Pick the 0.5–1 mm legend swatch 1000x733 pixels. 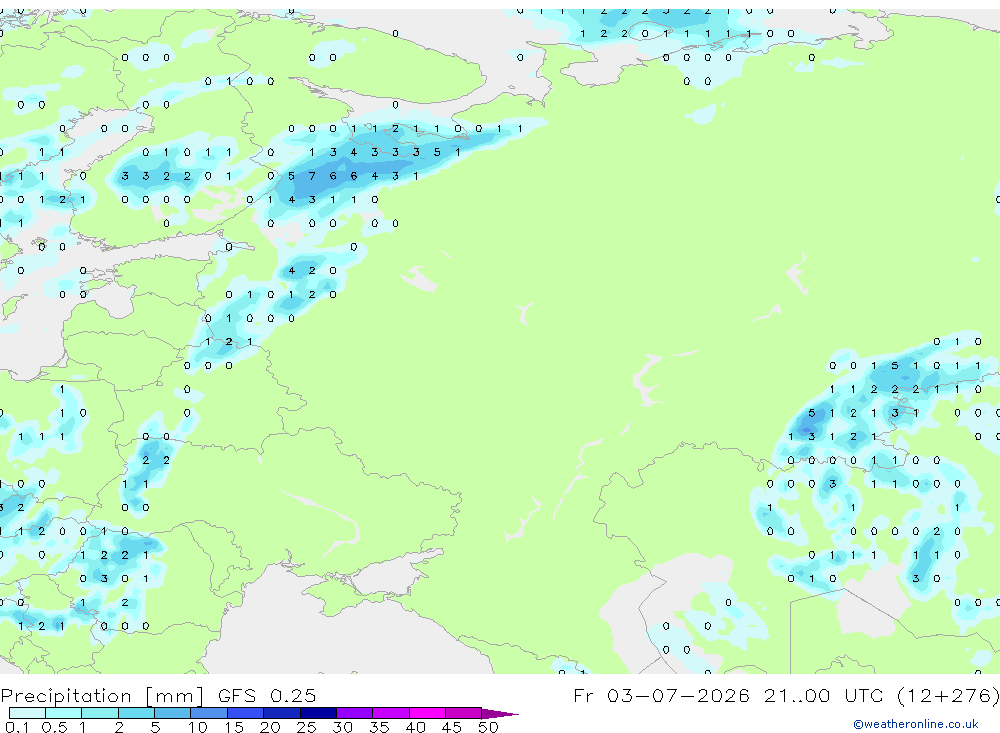(x=64, y=713)
